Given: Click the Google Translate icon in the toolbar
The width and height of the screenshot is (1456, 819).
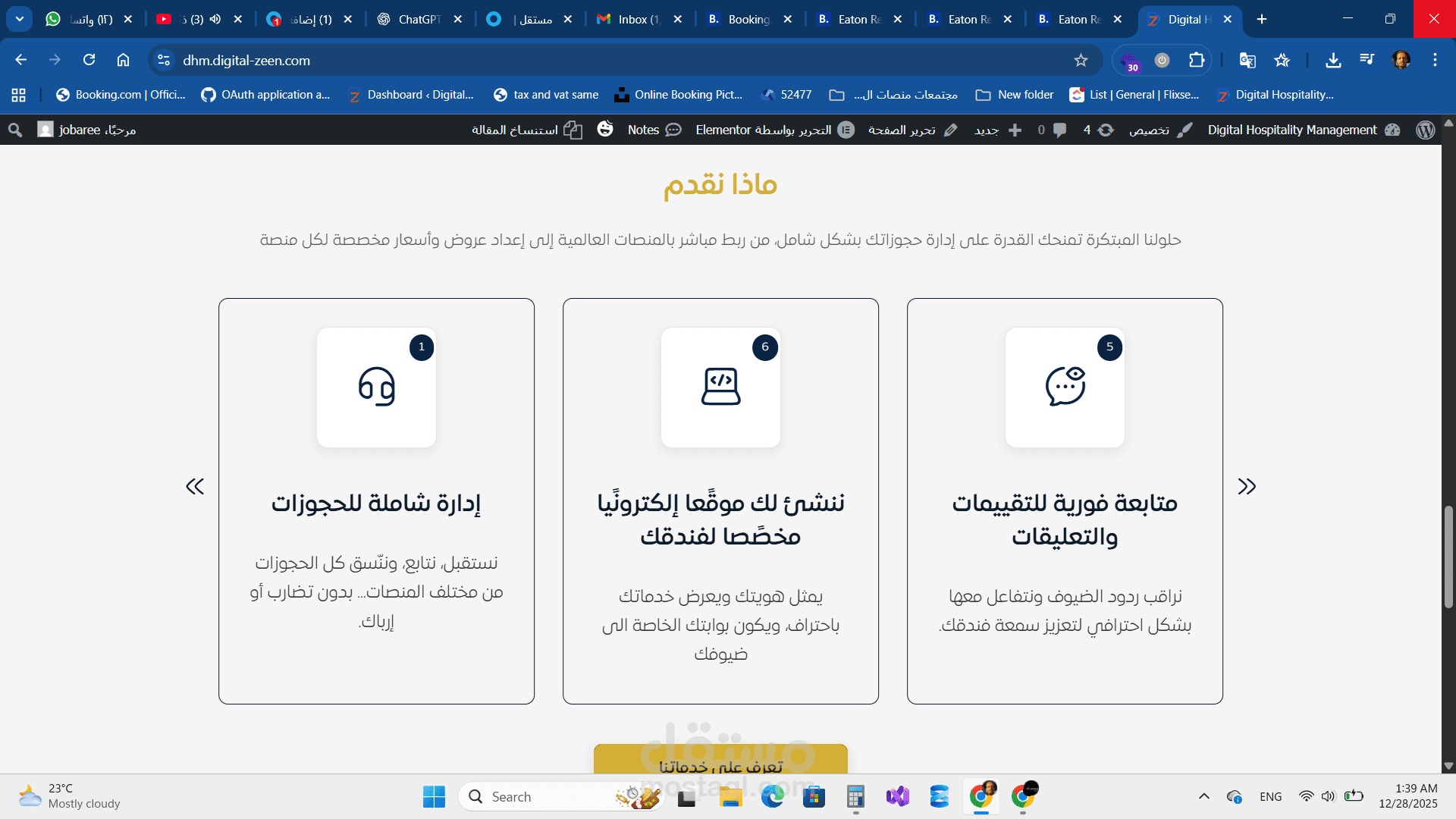Looking at the screenshot, I should point(1247,61).
